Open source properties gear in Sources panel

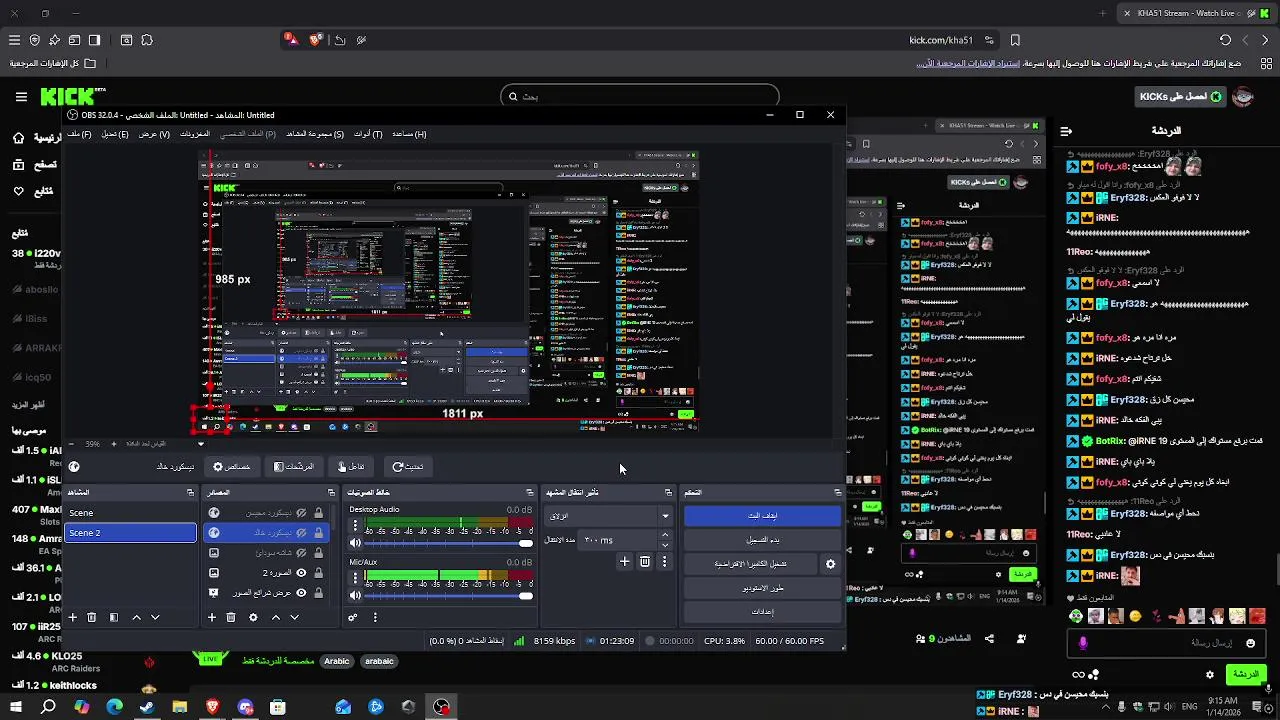click(x=253, y=617)
